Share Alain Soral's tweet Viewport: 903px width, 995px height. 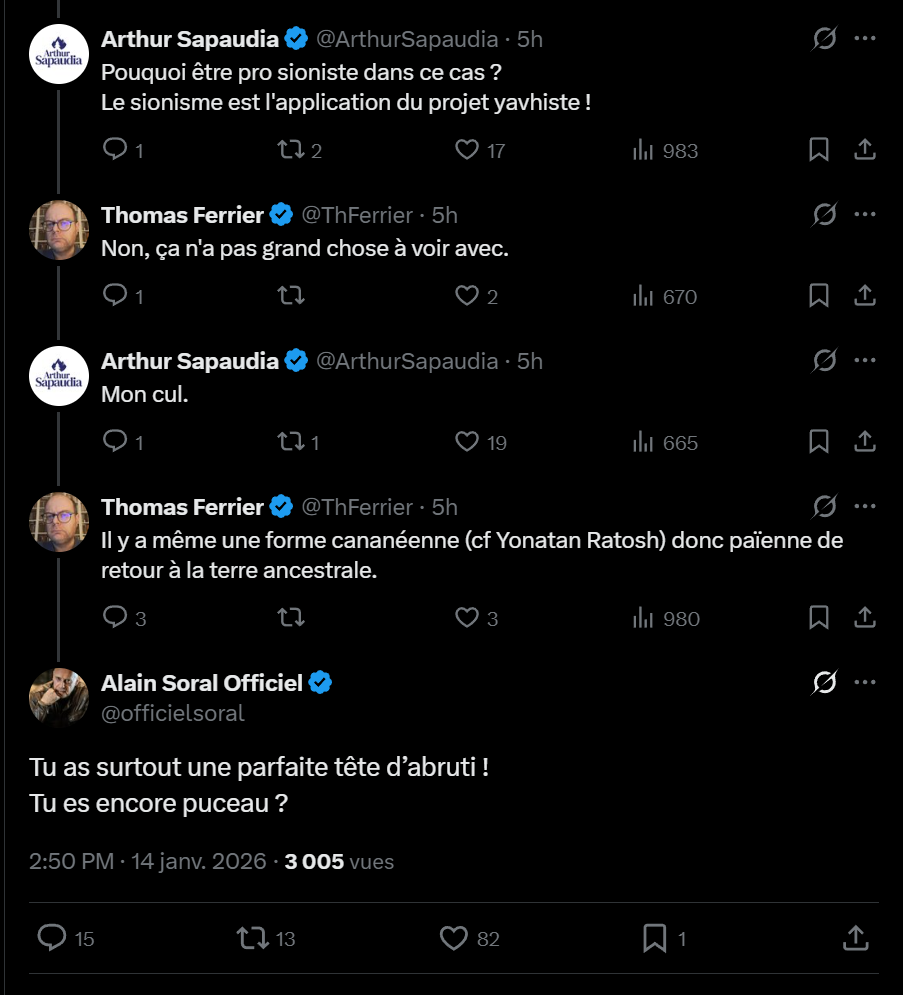pos(855,938)
